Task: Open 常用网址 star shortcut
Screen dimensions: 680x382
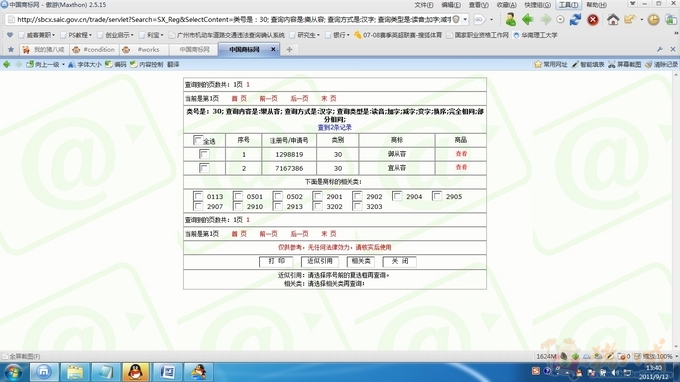Action: click(x=551, y=65)
